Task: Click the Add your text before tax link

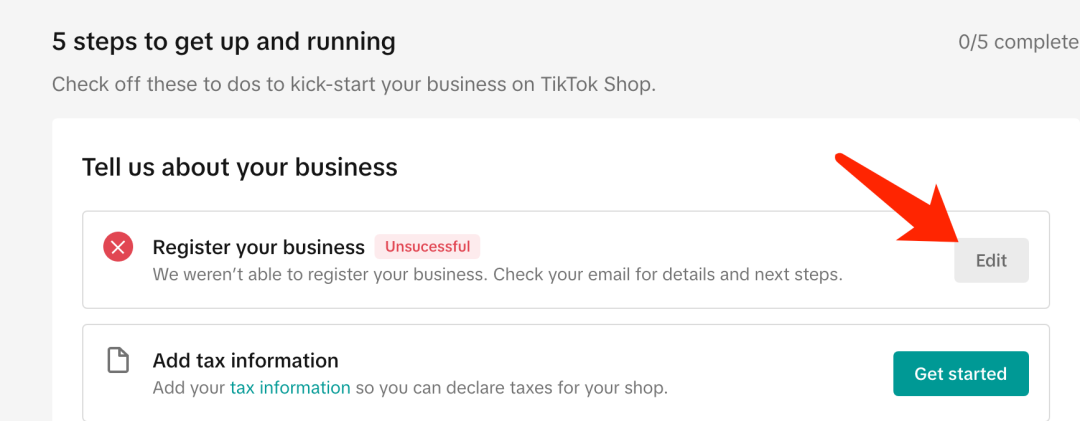Action: point(189,387)
